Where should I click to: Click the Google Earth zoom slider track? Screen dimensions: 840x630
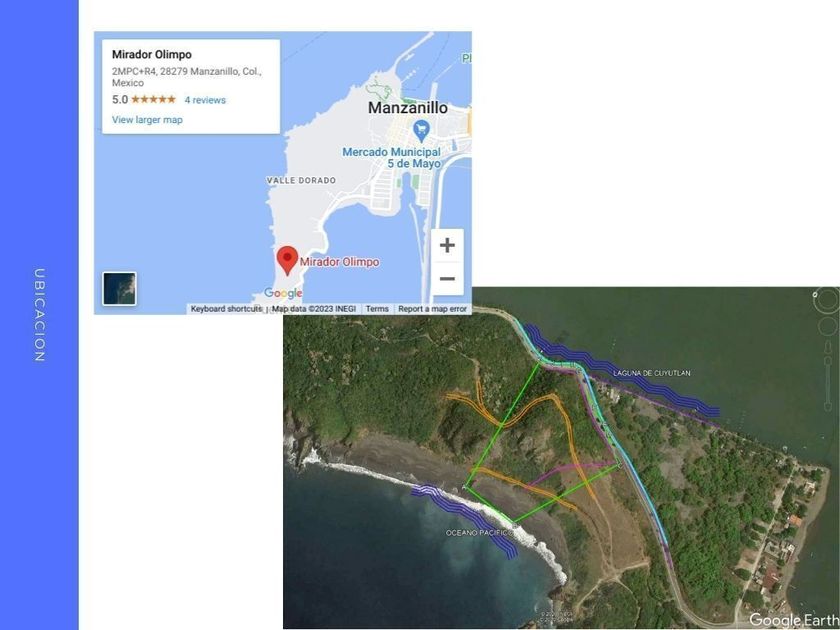[x=828, y=383]
